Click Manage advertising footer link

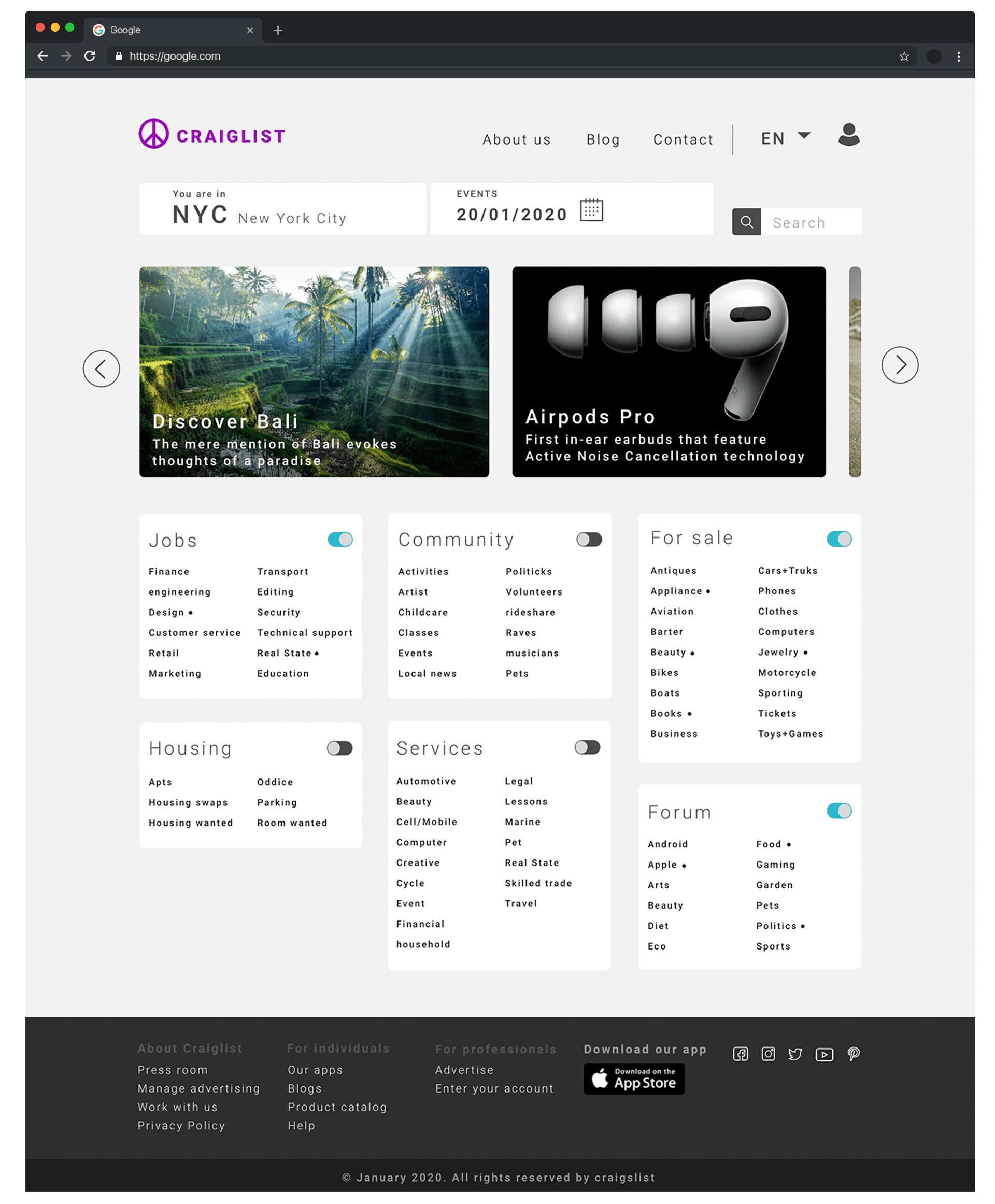click(x=198, y=1089)
